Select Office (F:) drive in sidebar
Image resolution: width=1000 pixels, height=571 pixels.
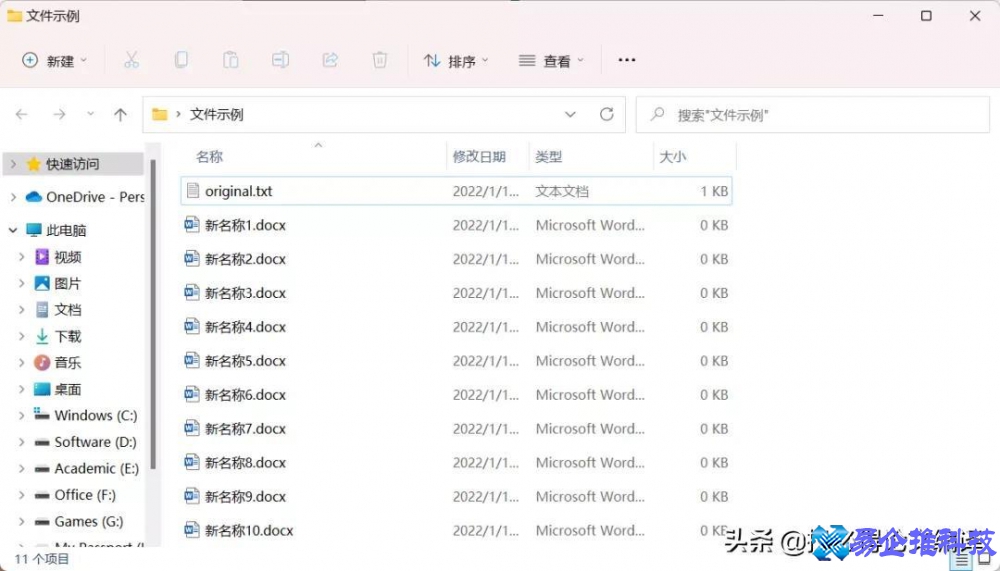85,494
